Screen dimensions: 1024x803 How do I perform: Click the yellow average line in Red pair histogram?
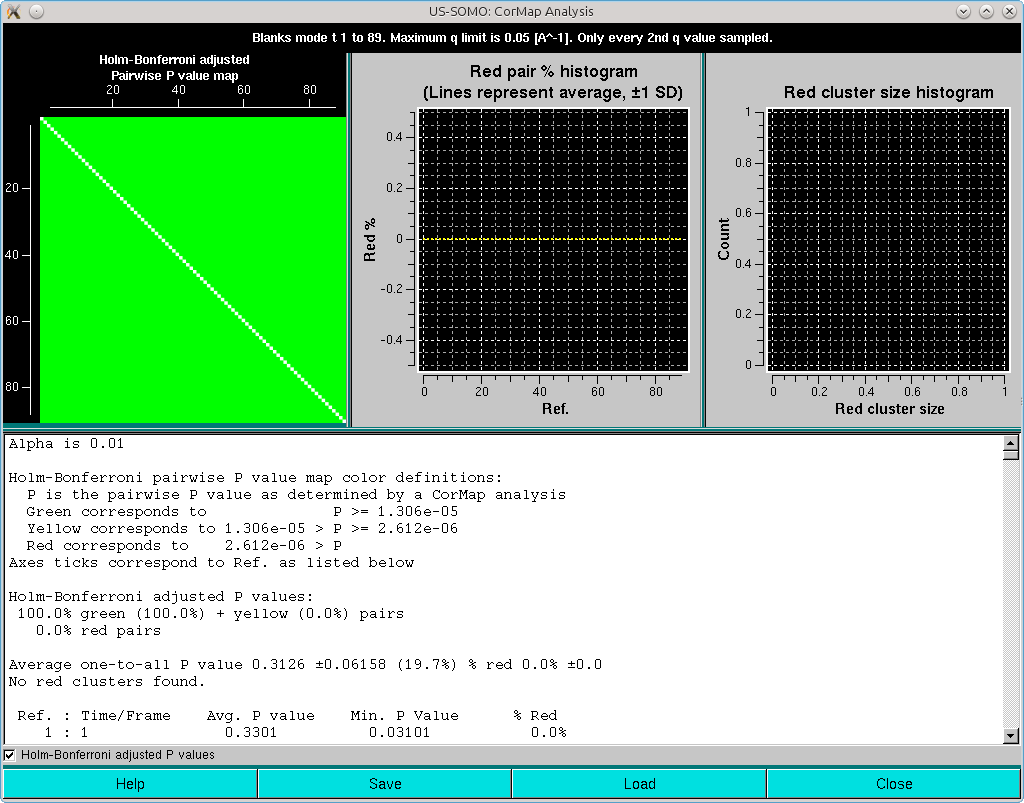pos(550,239)
